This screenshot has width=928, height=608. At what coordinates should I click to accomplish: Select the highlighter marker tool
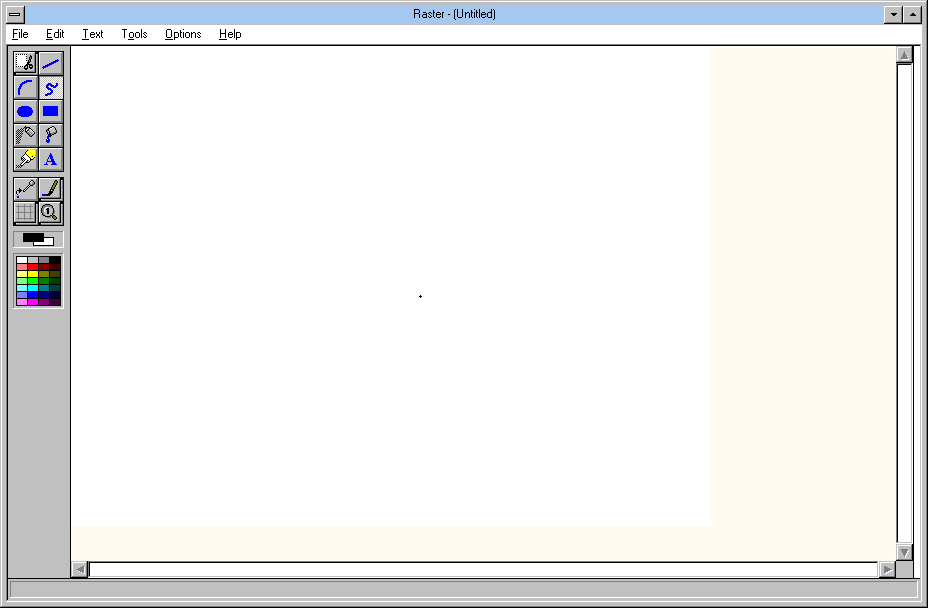[x=25, y=159]
